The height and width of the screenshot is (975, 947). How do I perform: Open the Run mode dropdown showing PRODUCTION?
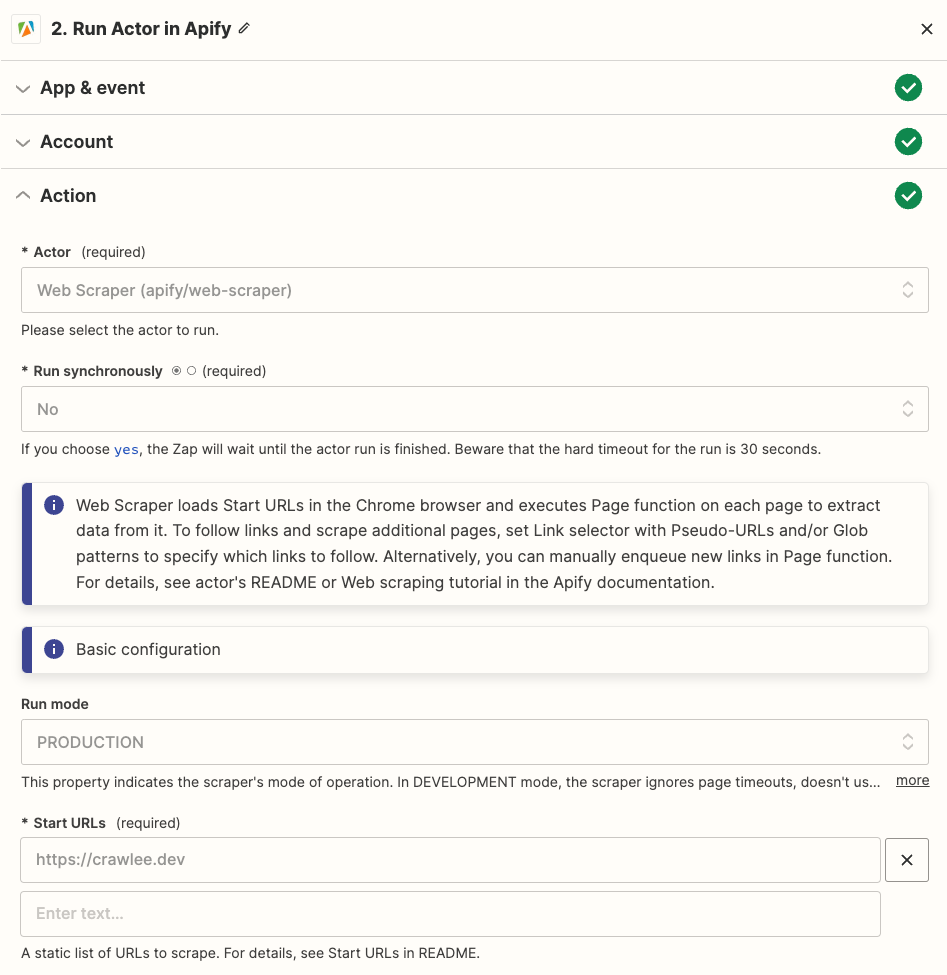[474, 742]
